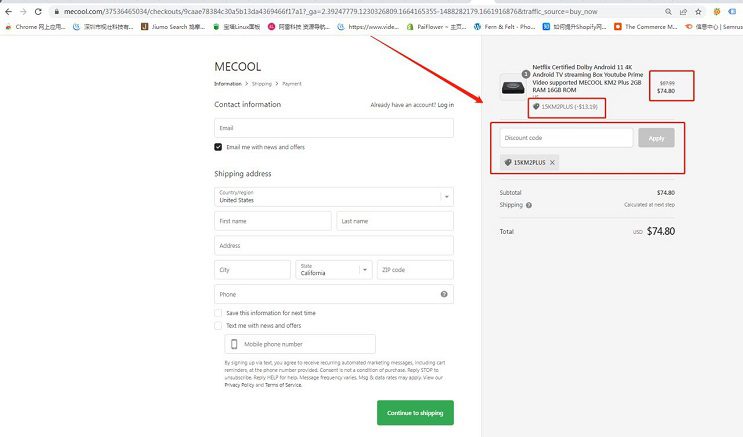The image size is (743, 437).
Task: Focus the Mobile phone number field
Action: (x=300, y=344)
